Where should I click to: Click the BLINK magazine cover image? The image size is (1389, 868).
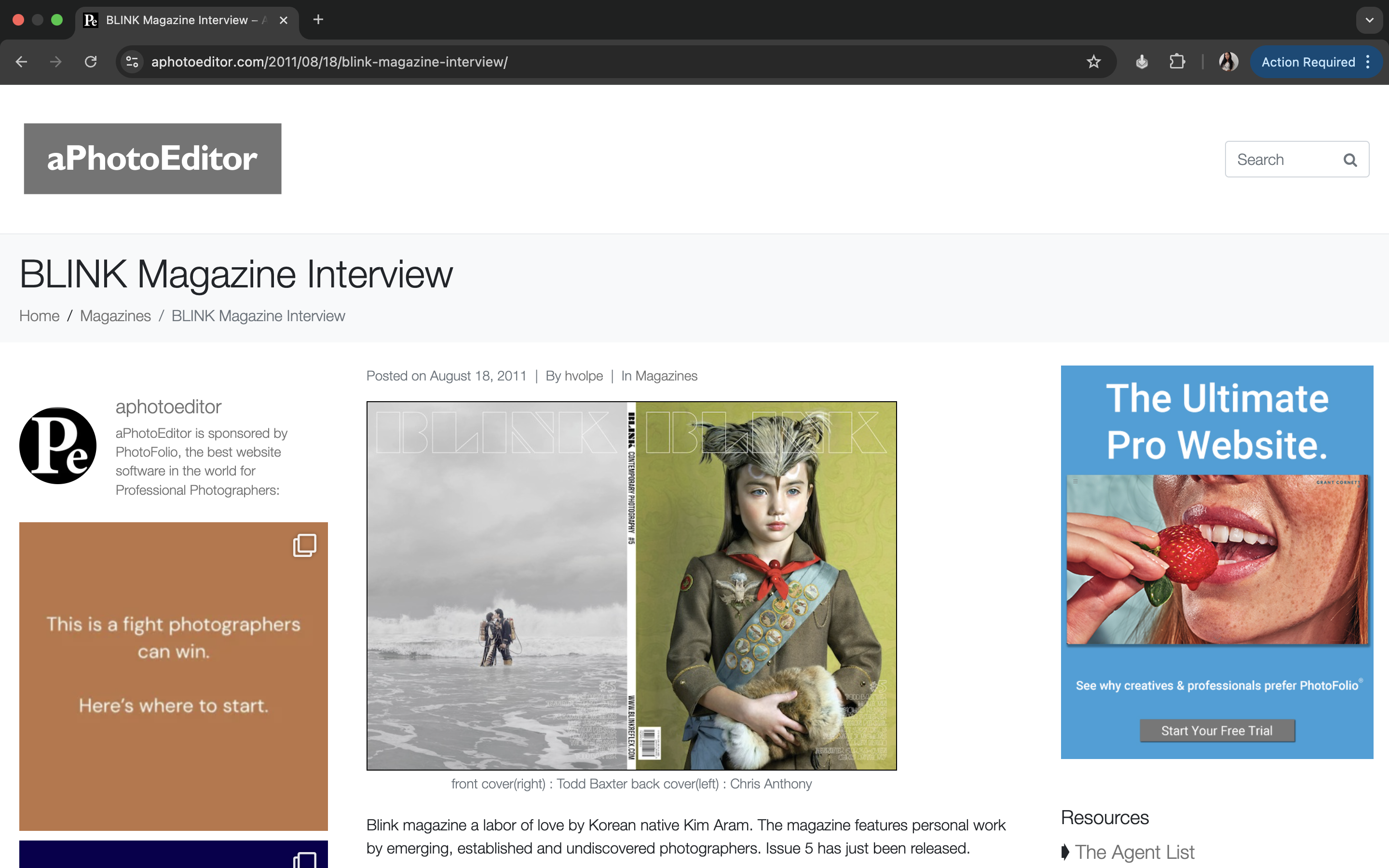click(631, 585)
